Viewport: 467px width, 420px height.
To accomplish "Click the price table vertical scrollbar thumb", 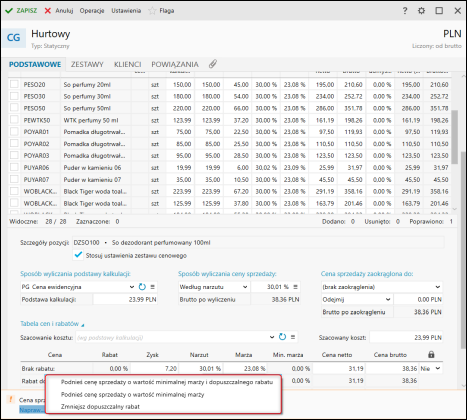I will (455, 137).
